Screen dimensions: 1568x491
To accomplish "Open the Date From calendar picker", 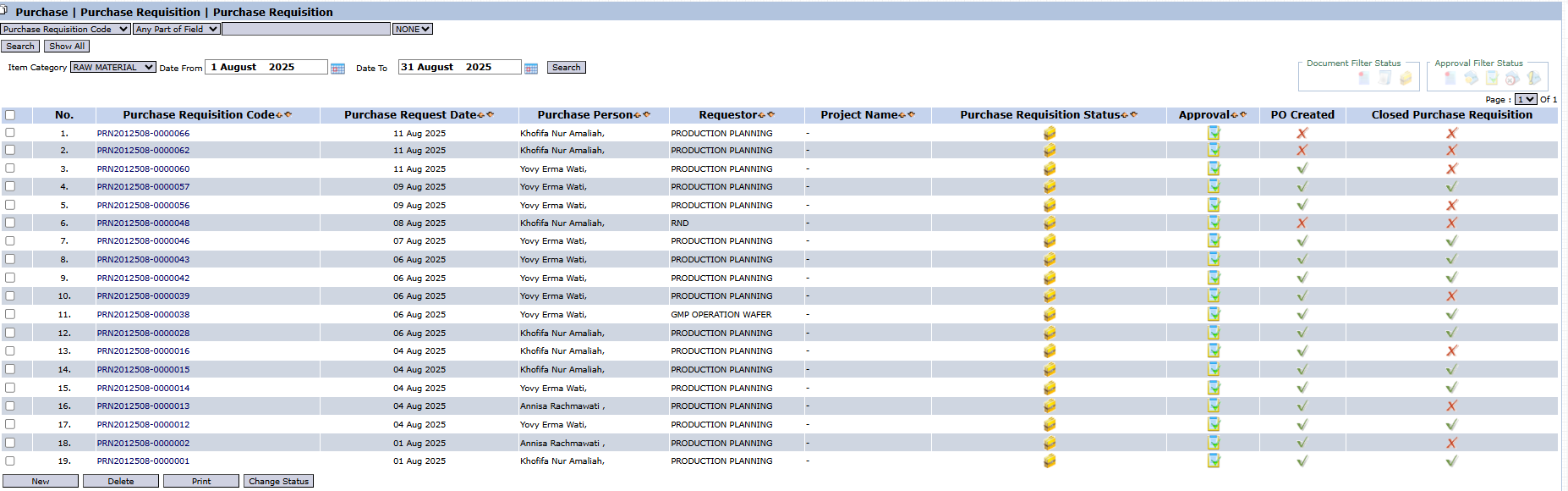I will (337, 69).
